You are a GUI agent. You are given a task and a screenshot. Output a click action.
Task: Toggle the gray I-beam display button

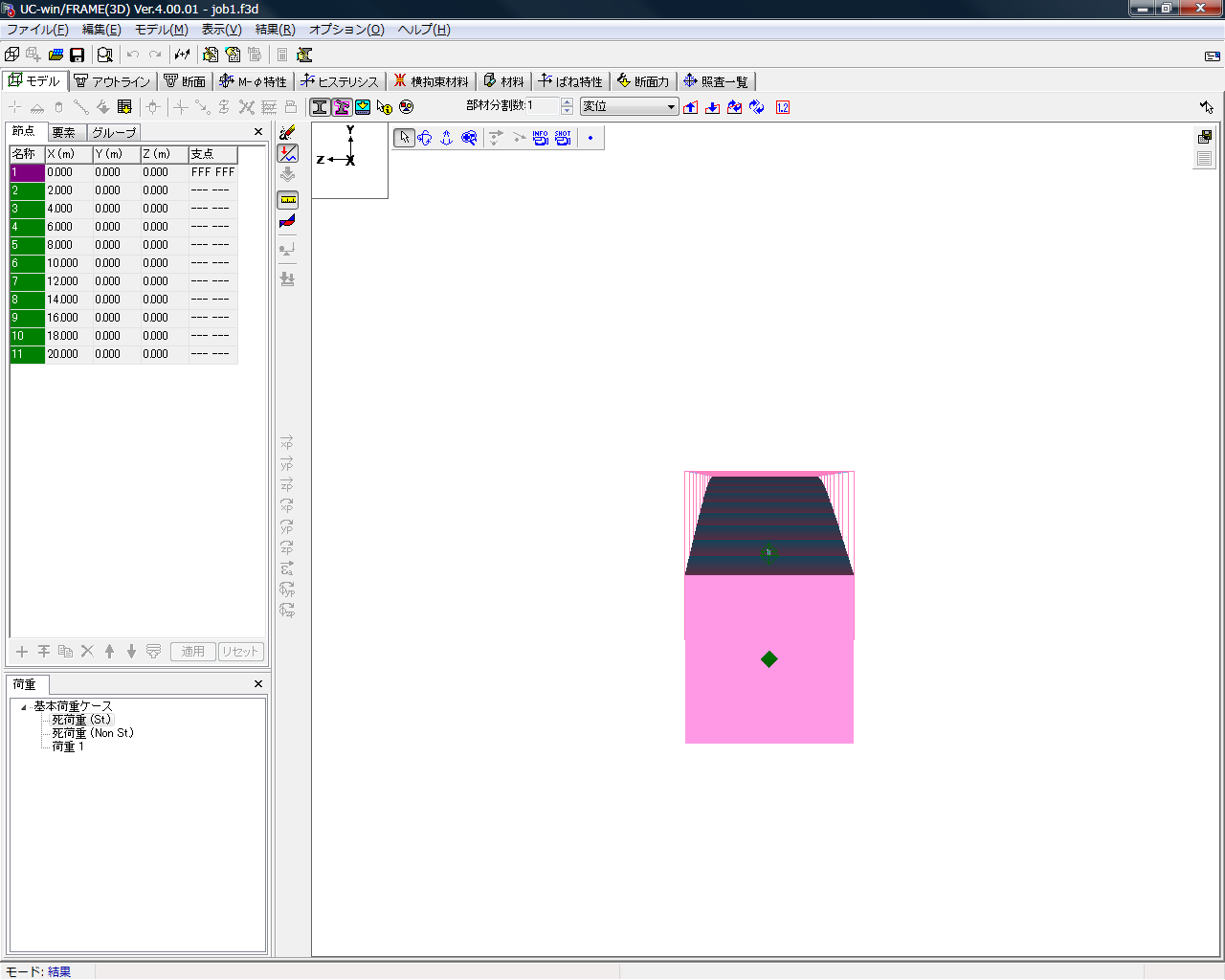(x=320, y=107)
